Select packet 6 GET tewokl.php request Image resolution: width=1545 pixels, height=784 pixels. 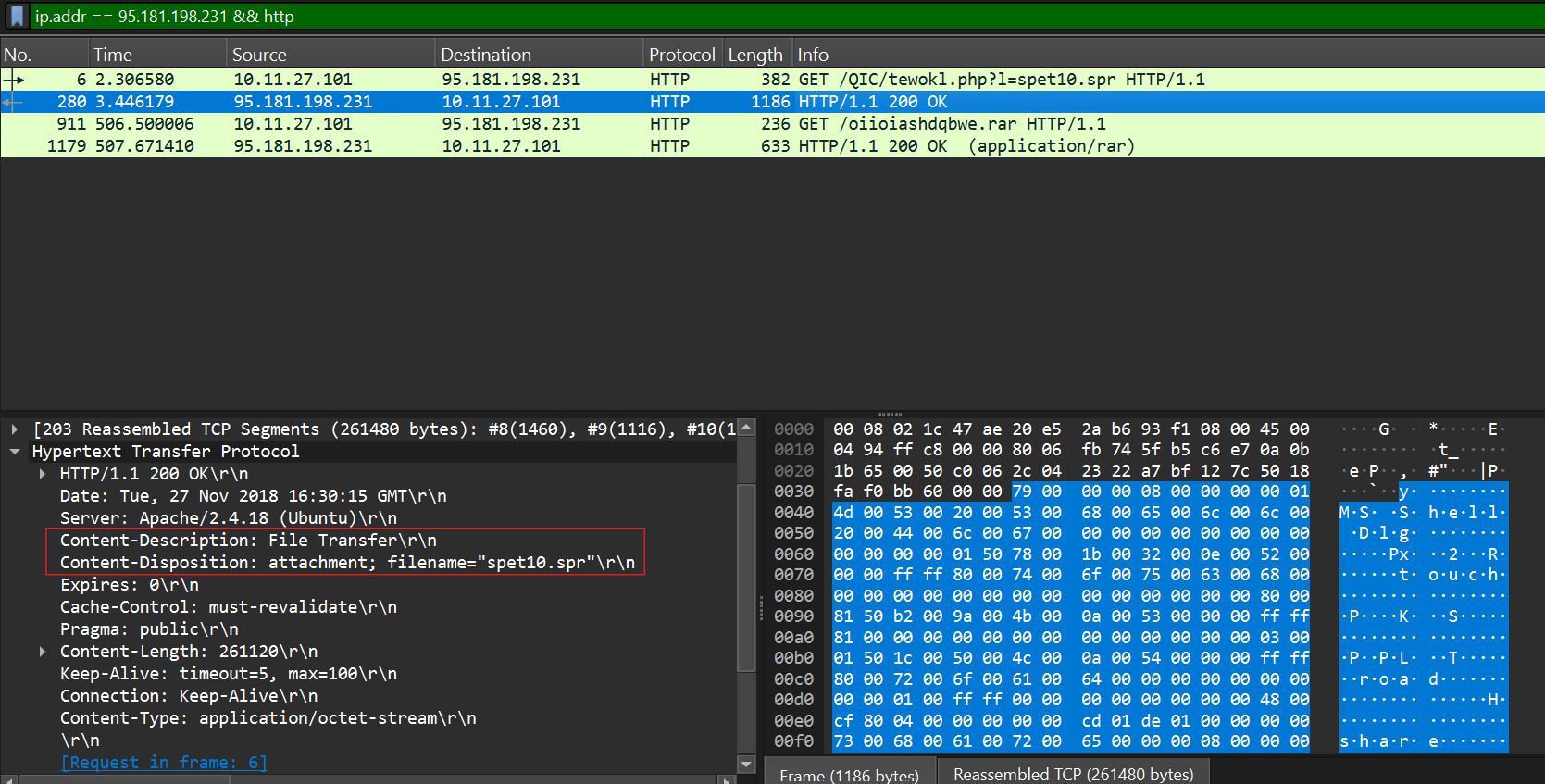pos(772,80)
